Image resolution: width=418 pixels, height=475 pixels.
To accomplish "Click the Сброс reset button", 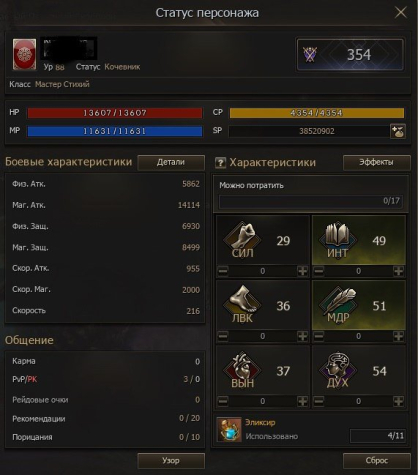I will coord(376,461).
